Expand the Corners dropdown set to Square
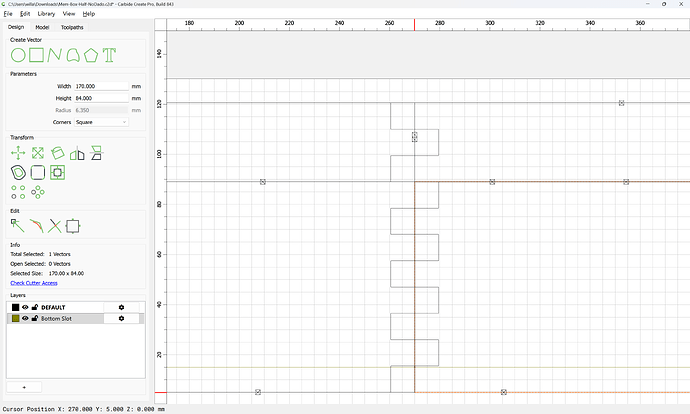690x414 pixels. point(101,122)
